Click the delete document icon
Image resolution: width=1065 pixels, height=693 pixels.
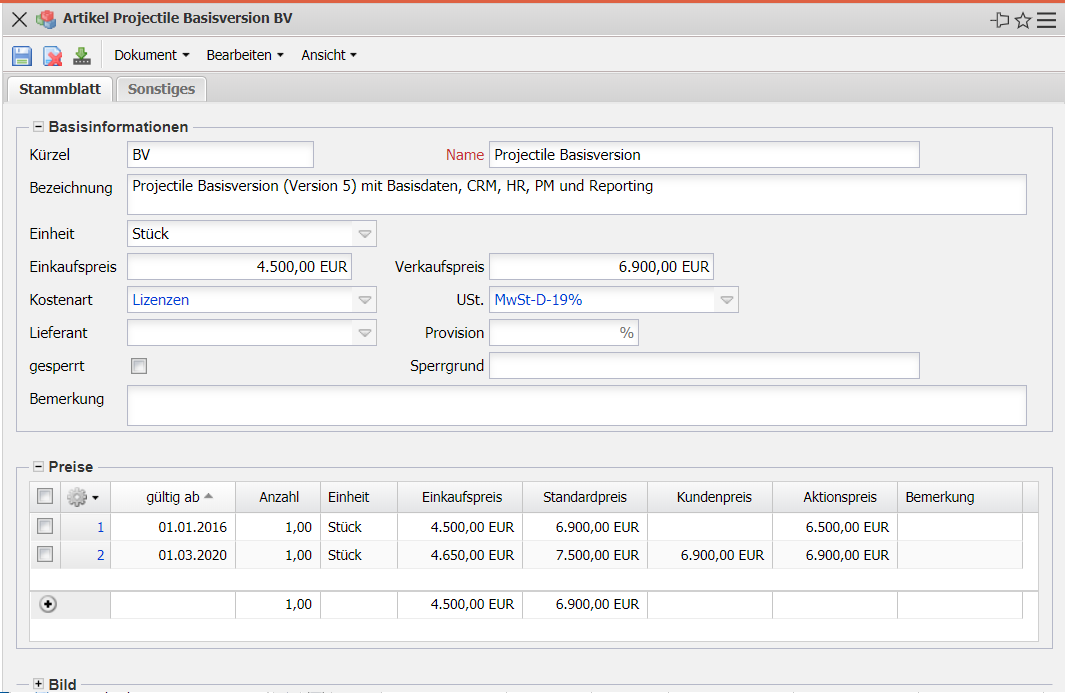(x=52, y=56)
